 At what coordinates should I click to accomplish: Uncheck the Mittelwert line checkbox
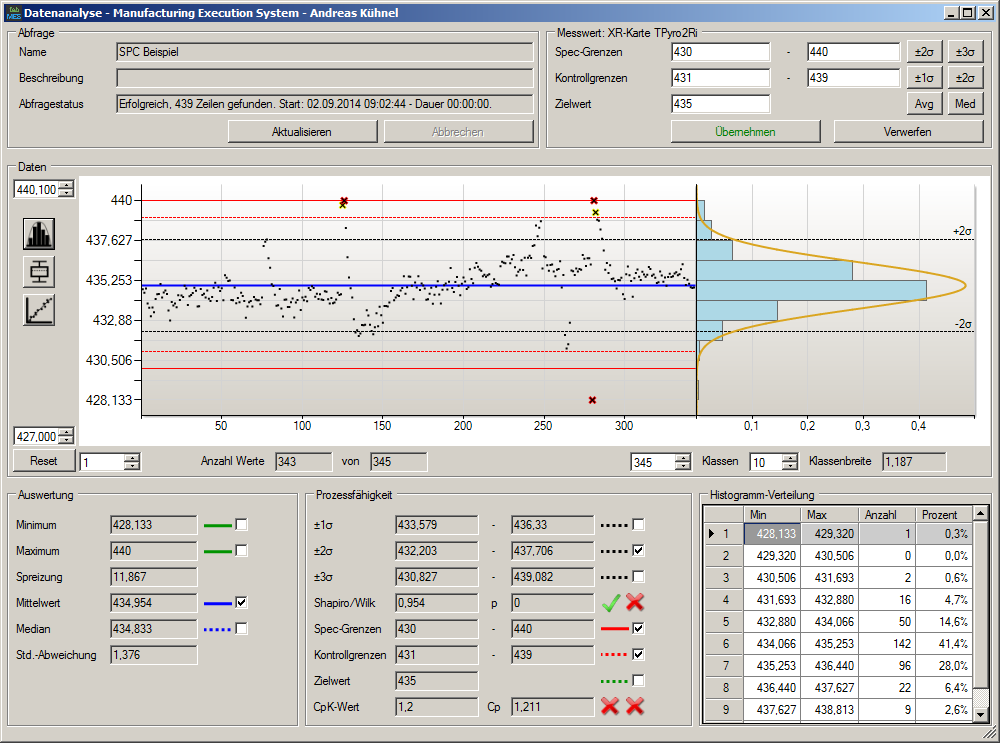(241, 602)
